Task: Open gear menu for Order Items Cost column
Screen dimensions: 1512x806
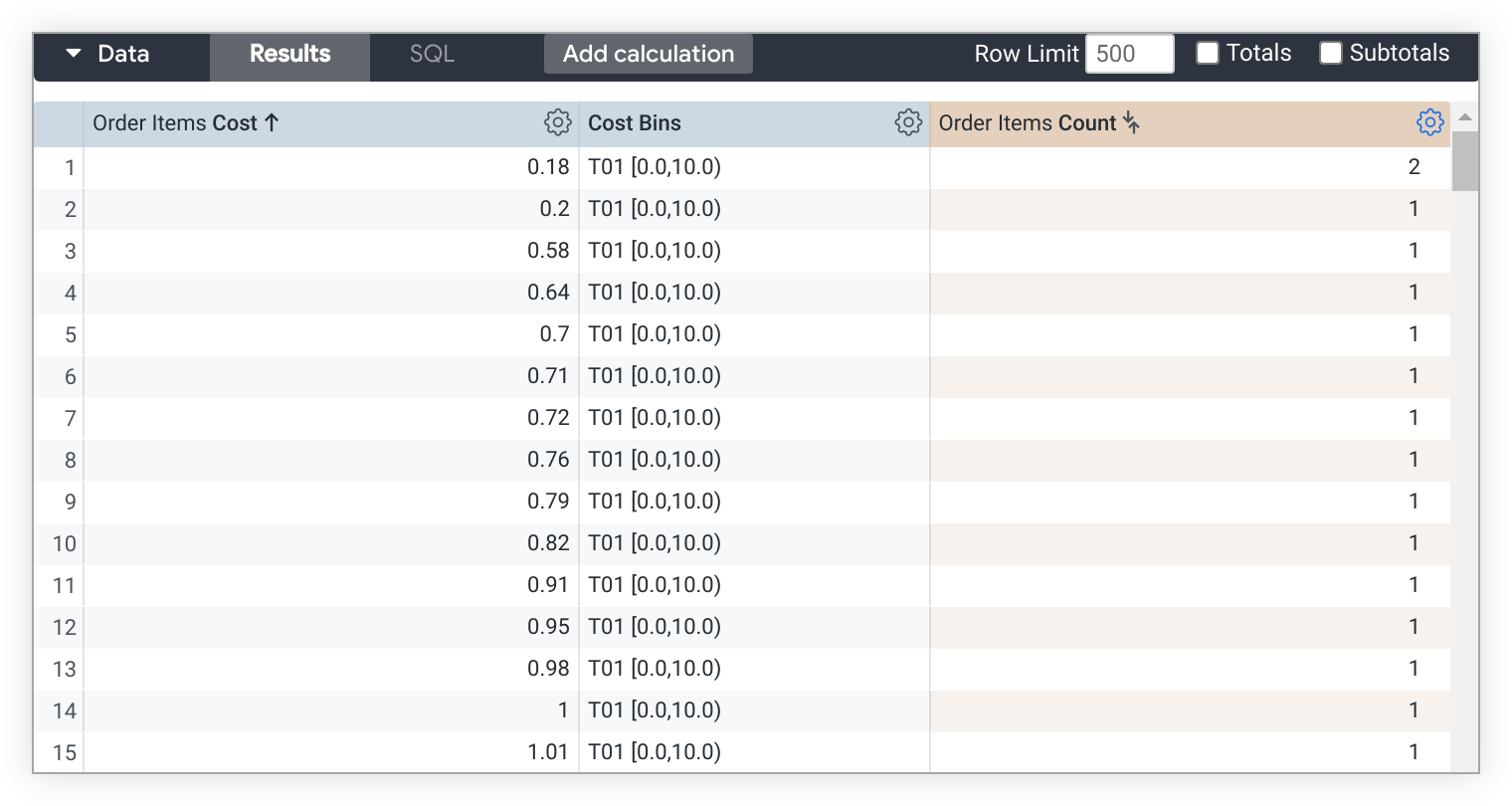Action: point(557,122)
